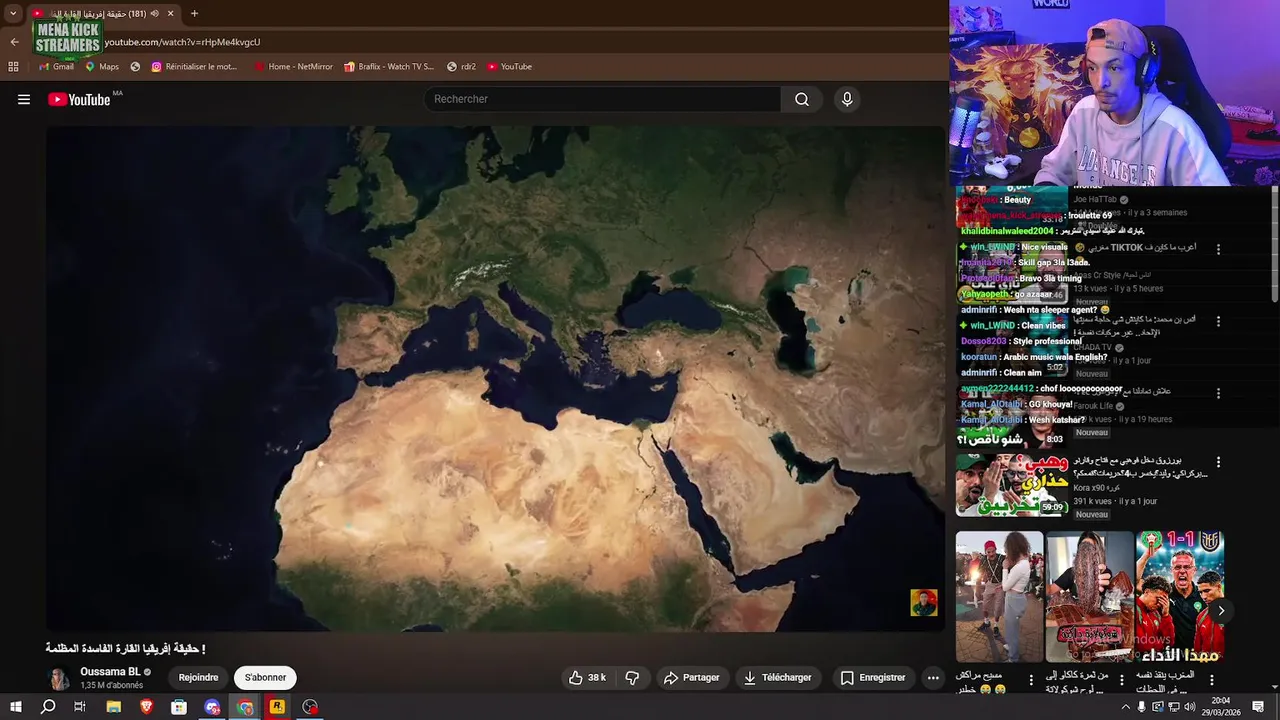The image size is (1280, 720).
Task: Show hidden system tray icons
Action: pos(1125,707)
